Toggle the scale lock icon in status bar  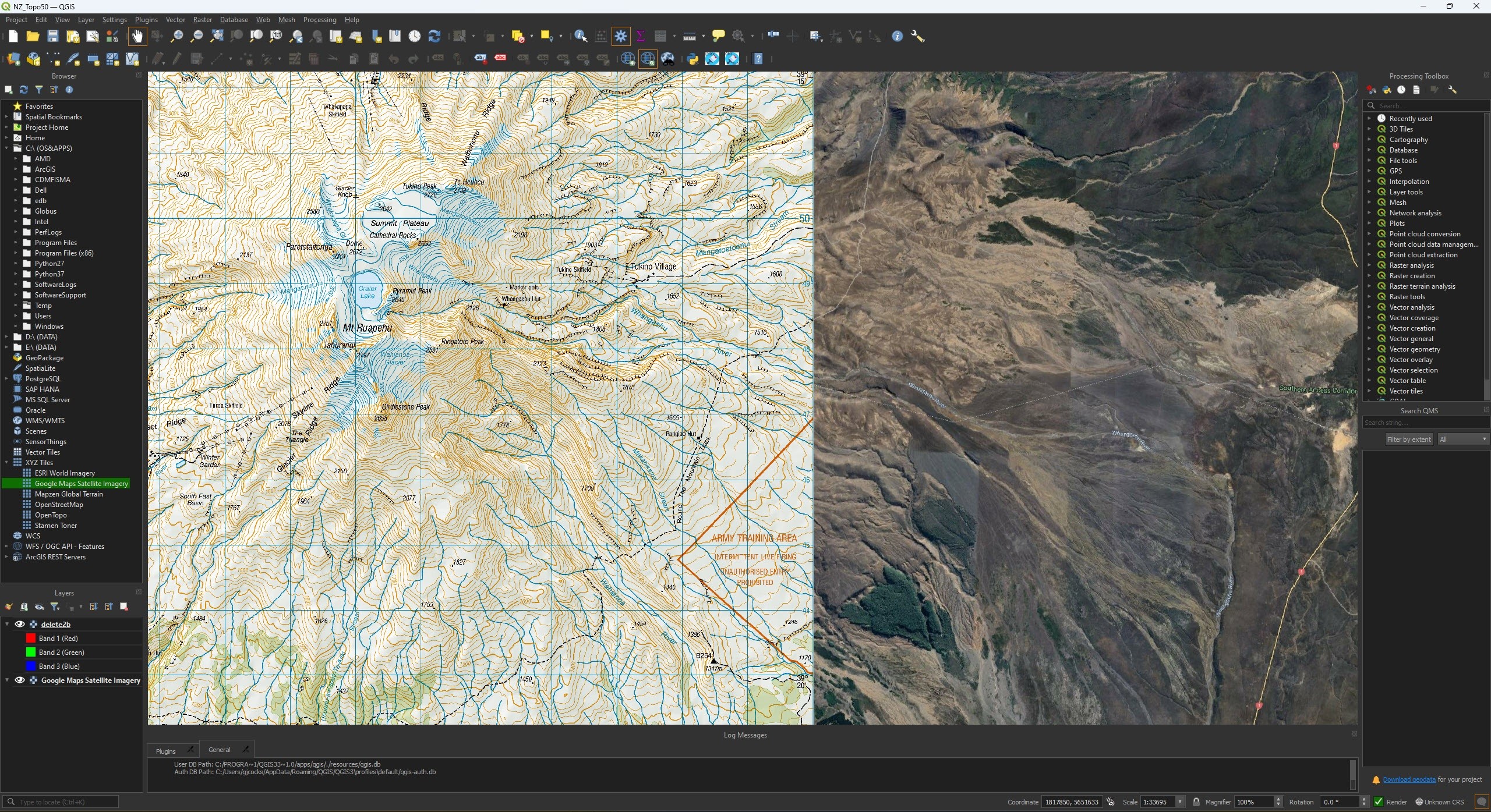(1196, 802)
